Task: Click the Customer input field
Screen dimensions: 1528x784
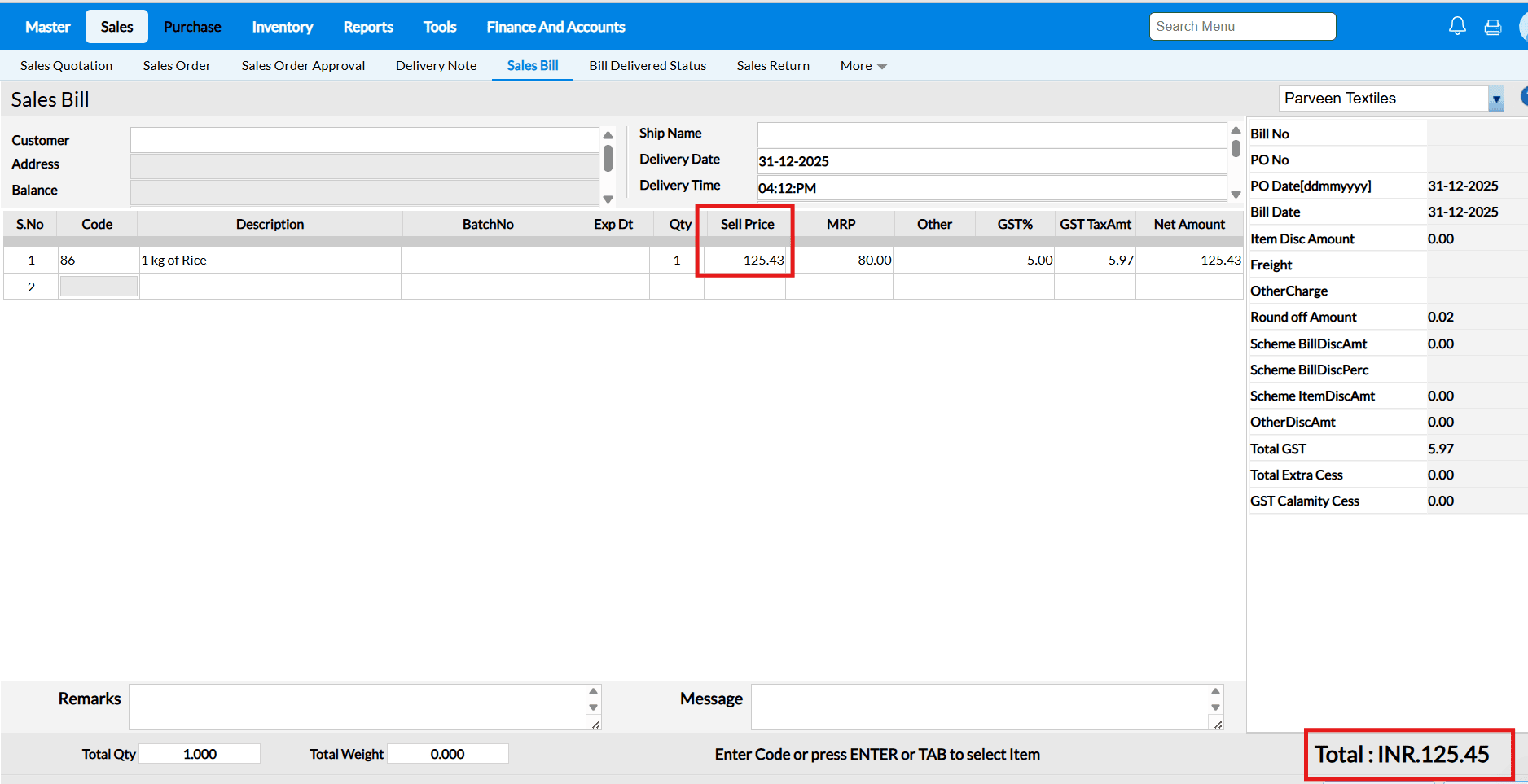Action: pos(364,140)
